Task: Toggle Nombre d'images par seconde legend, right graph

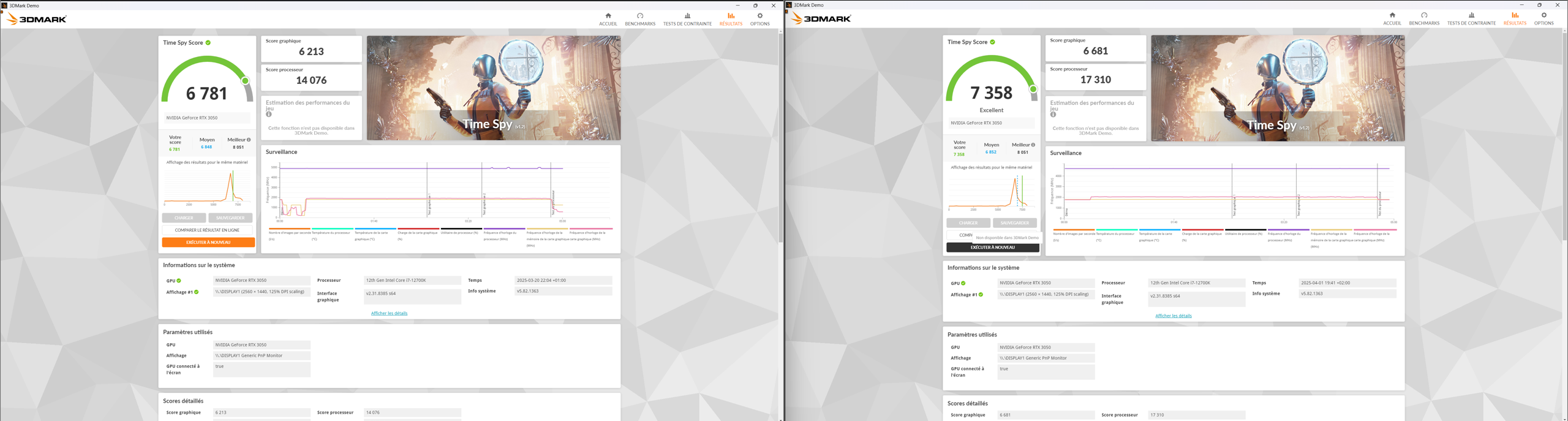Action: [1074, 236]
